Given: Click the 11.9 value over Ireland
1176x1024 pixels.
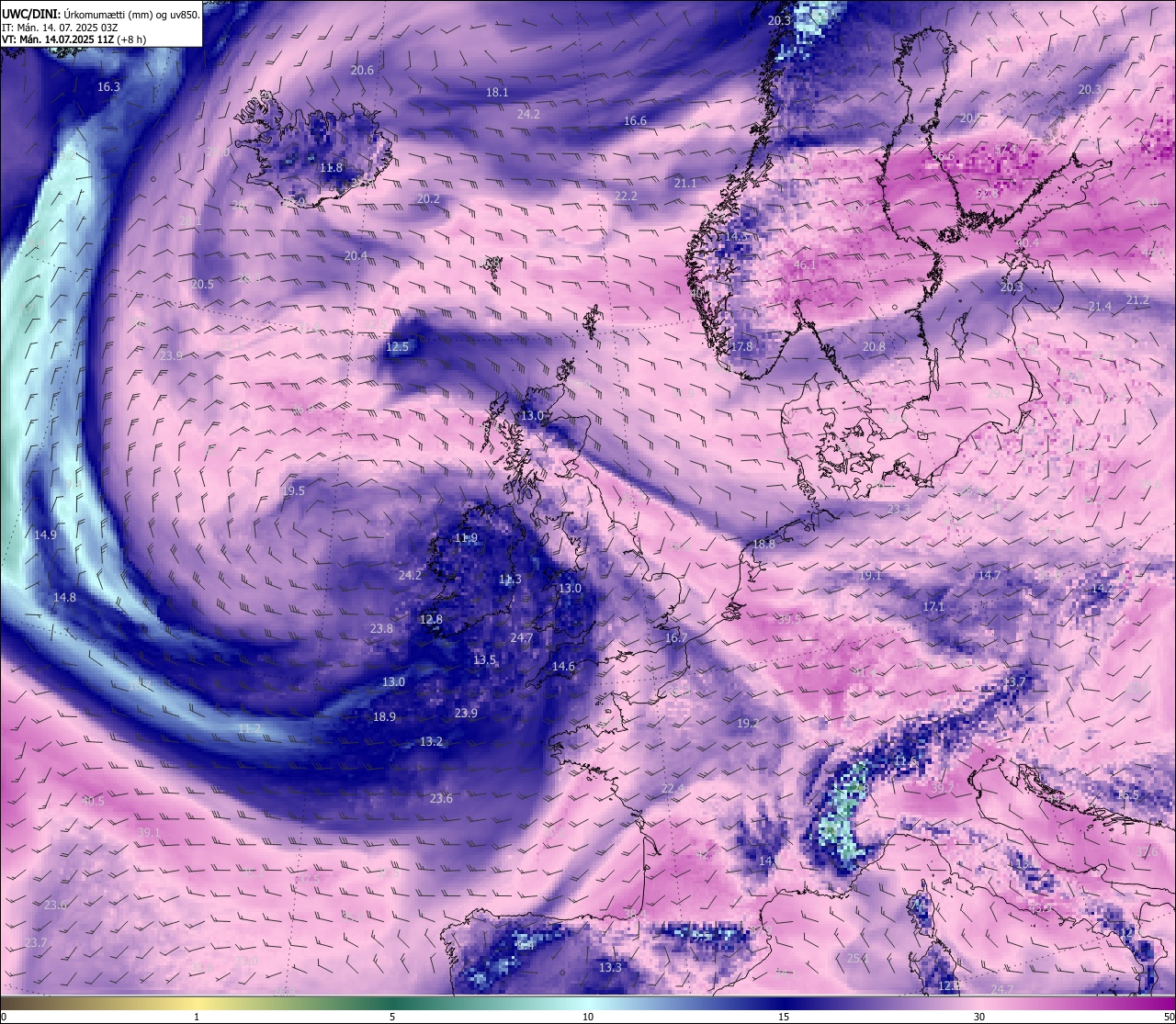Looking at the screenshot, I should 466,537.
